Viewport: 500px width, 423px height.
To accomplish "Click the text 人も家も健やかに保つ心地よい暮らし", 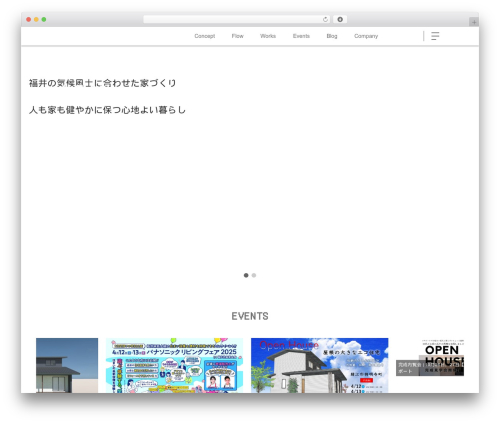I will tap(107, 110).
